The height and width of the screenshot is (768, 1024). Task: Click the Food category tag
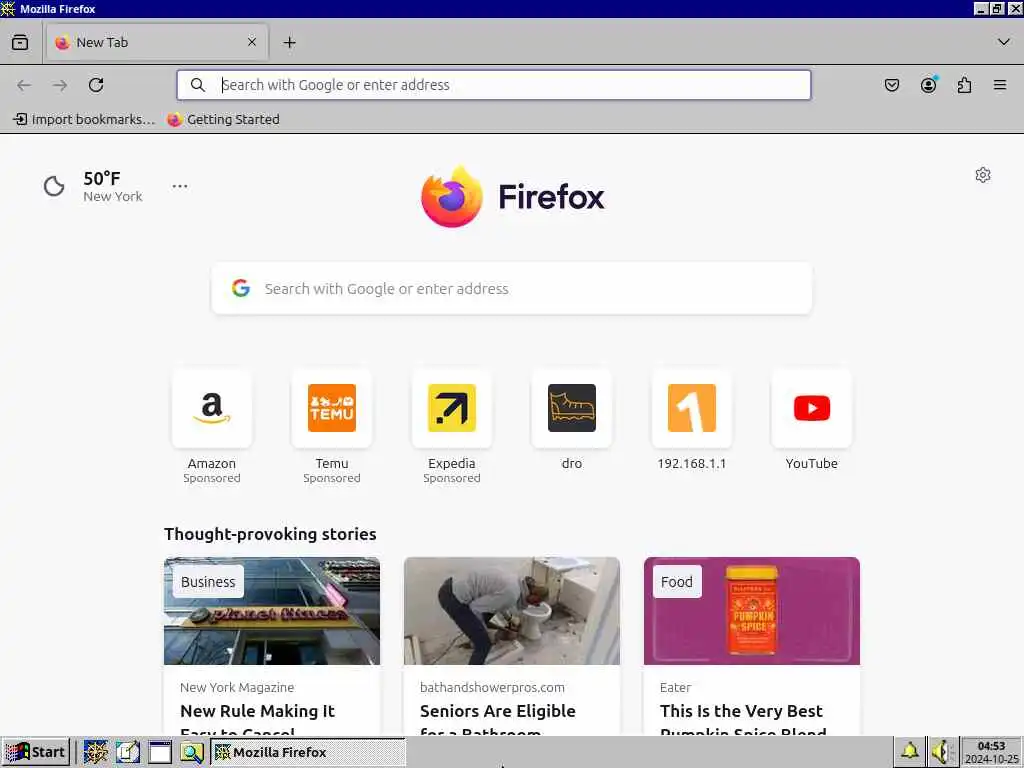677,581
